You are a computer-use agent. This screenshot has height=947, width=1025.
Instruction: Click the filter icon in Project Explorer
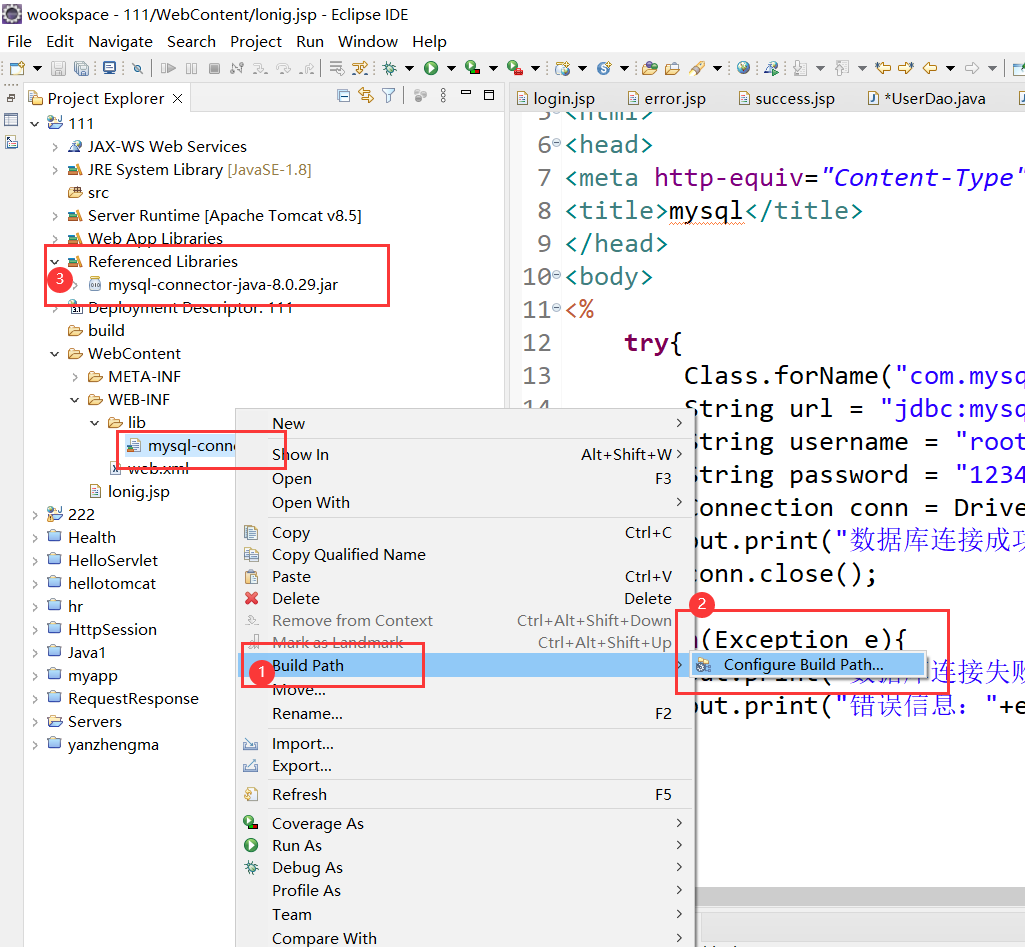tap(389, 96)
